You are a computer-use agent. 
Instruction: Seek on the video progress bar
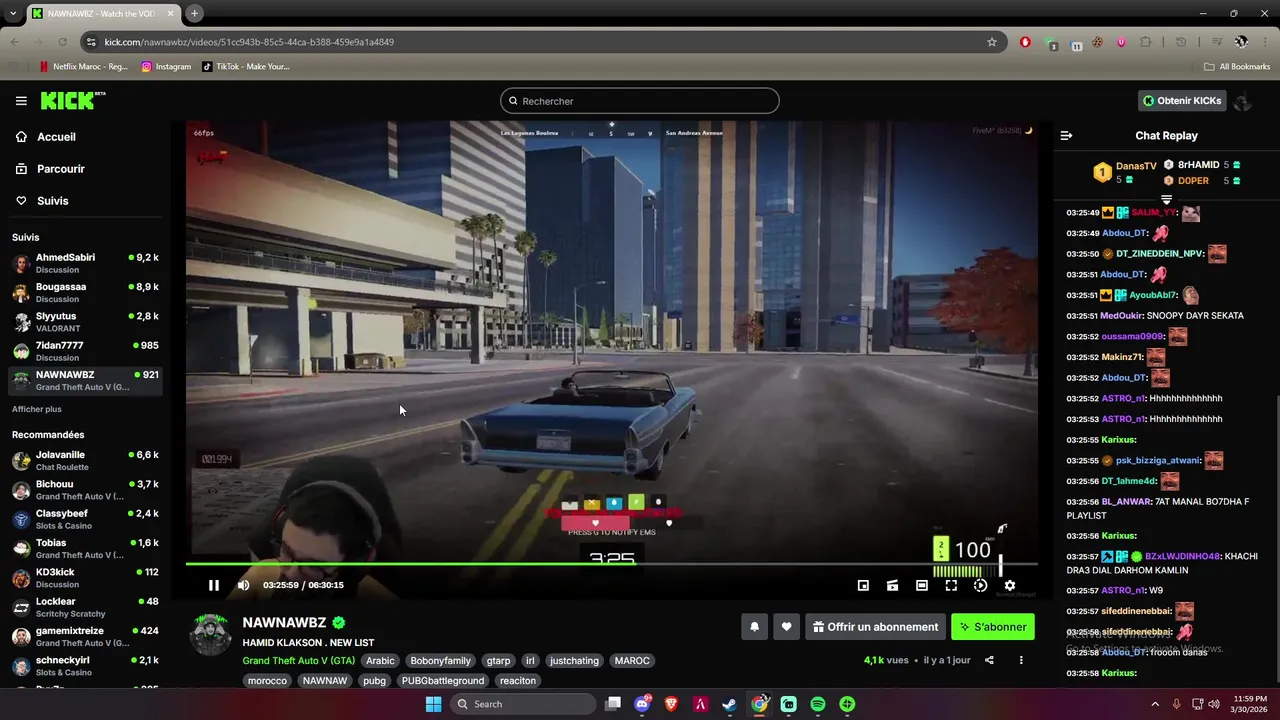pos(611,565)
